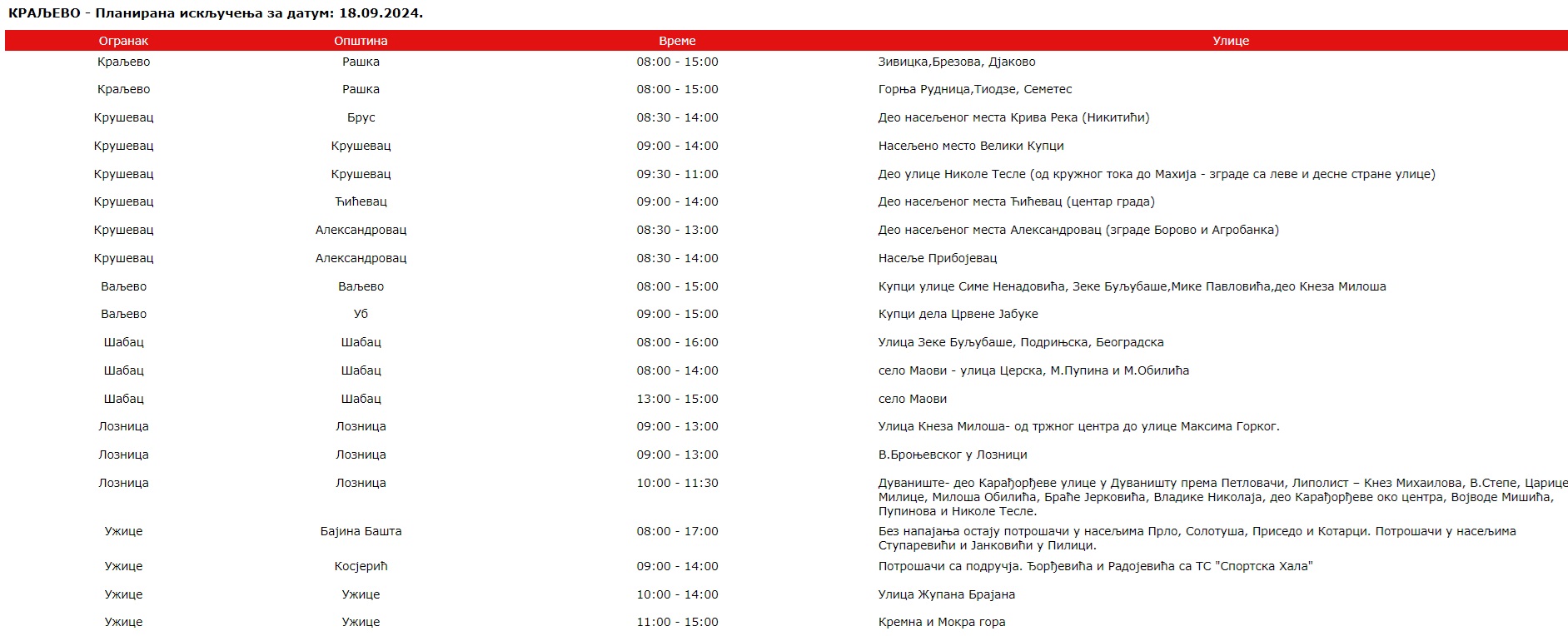Click the Горња Рудница, Тиодзе, Семетес cell
The image size is (1568, 636).
click(975, 89)
